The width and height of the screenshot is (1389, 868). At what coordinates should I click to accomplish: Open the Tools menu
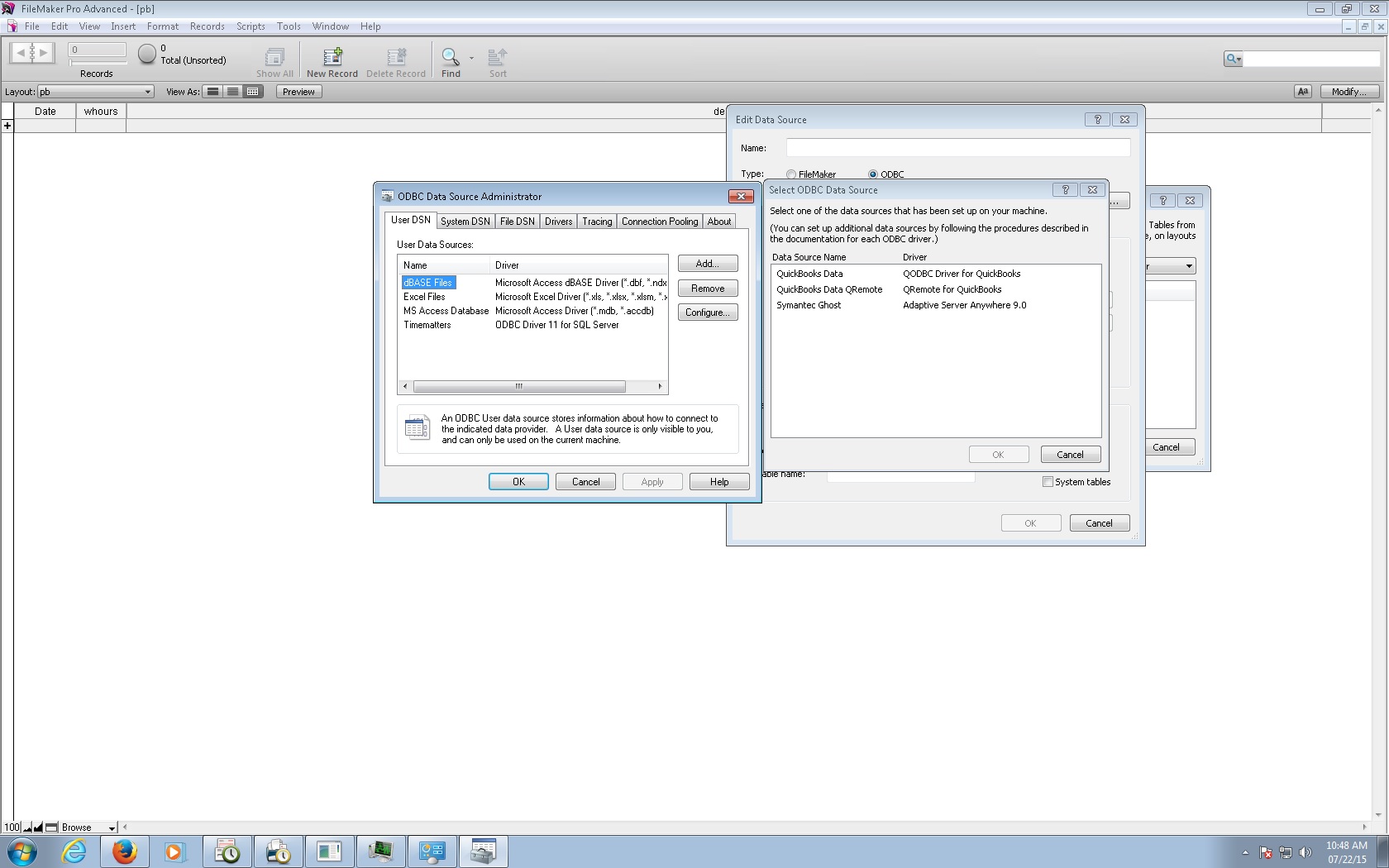pos(289,26)
